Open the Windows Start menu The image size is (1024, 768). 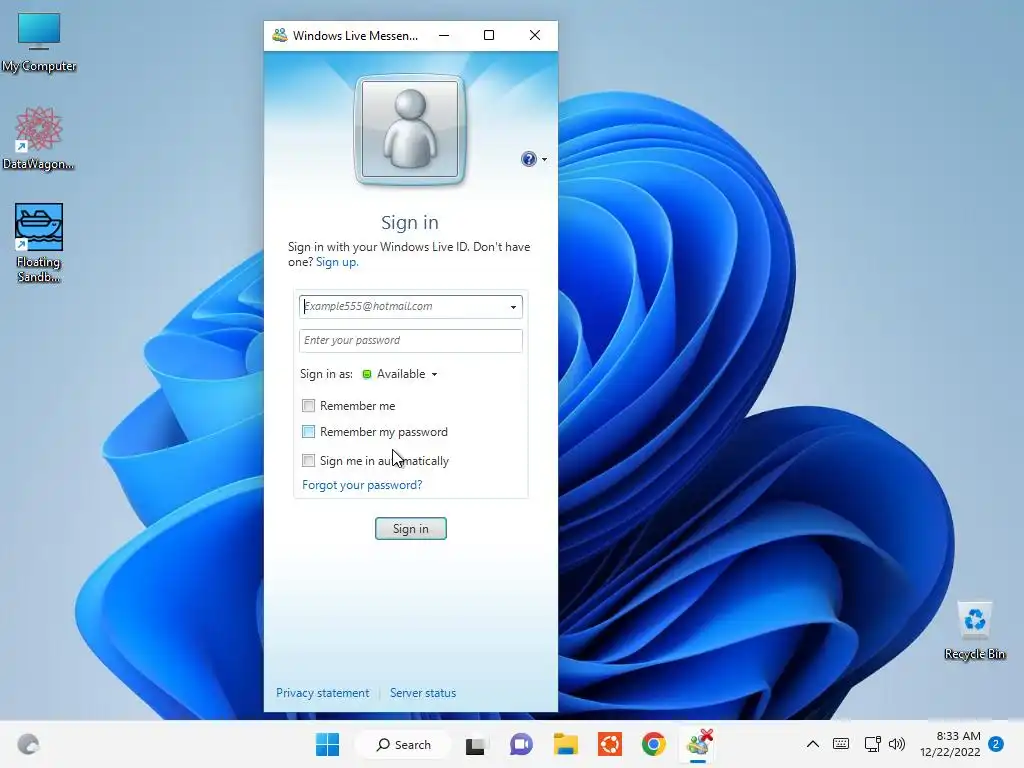coord(327,744)
